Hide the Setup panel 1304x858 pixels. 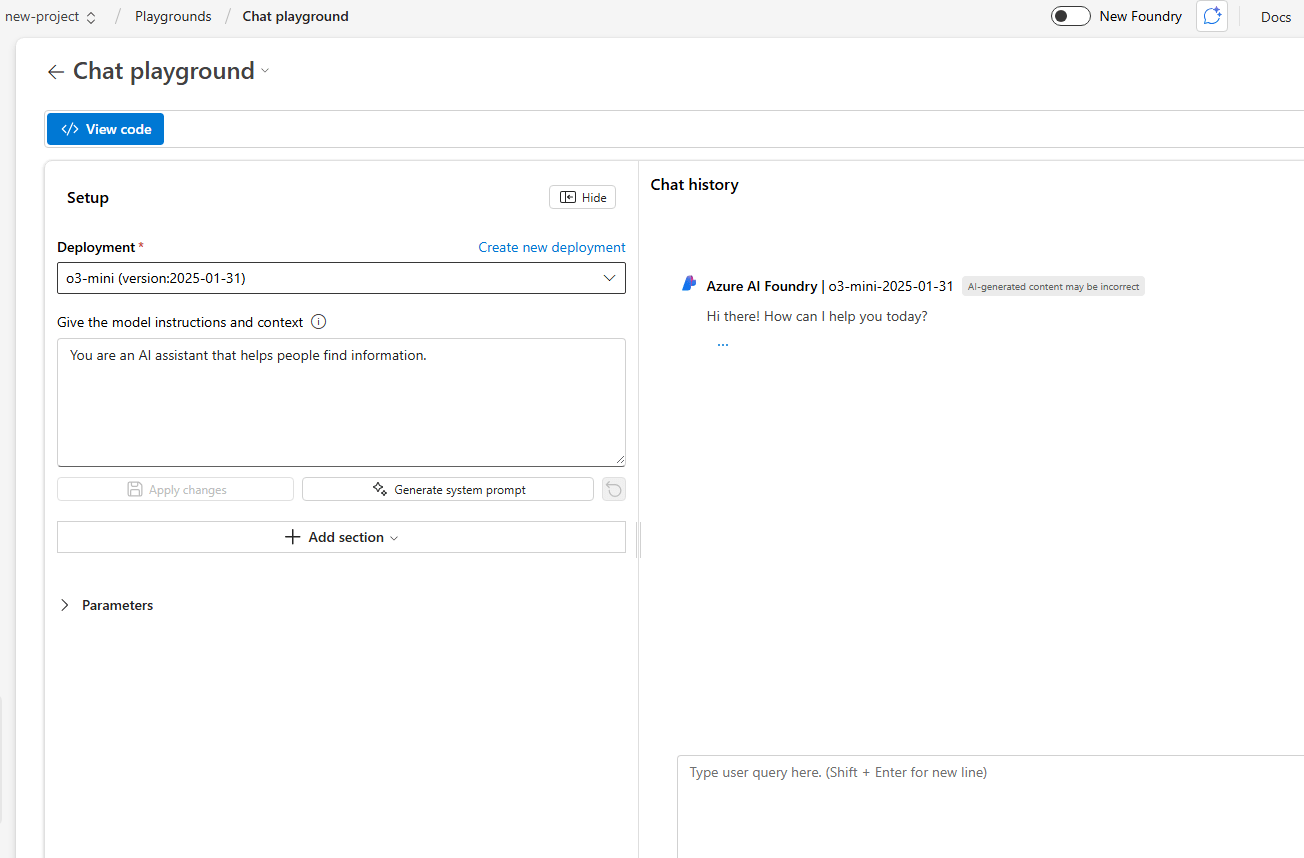pyautogui.click(x=583, y=197)
